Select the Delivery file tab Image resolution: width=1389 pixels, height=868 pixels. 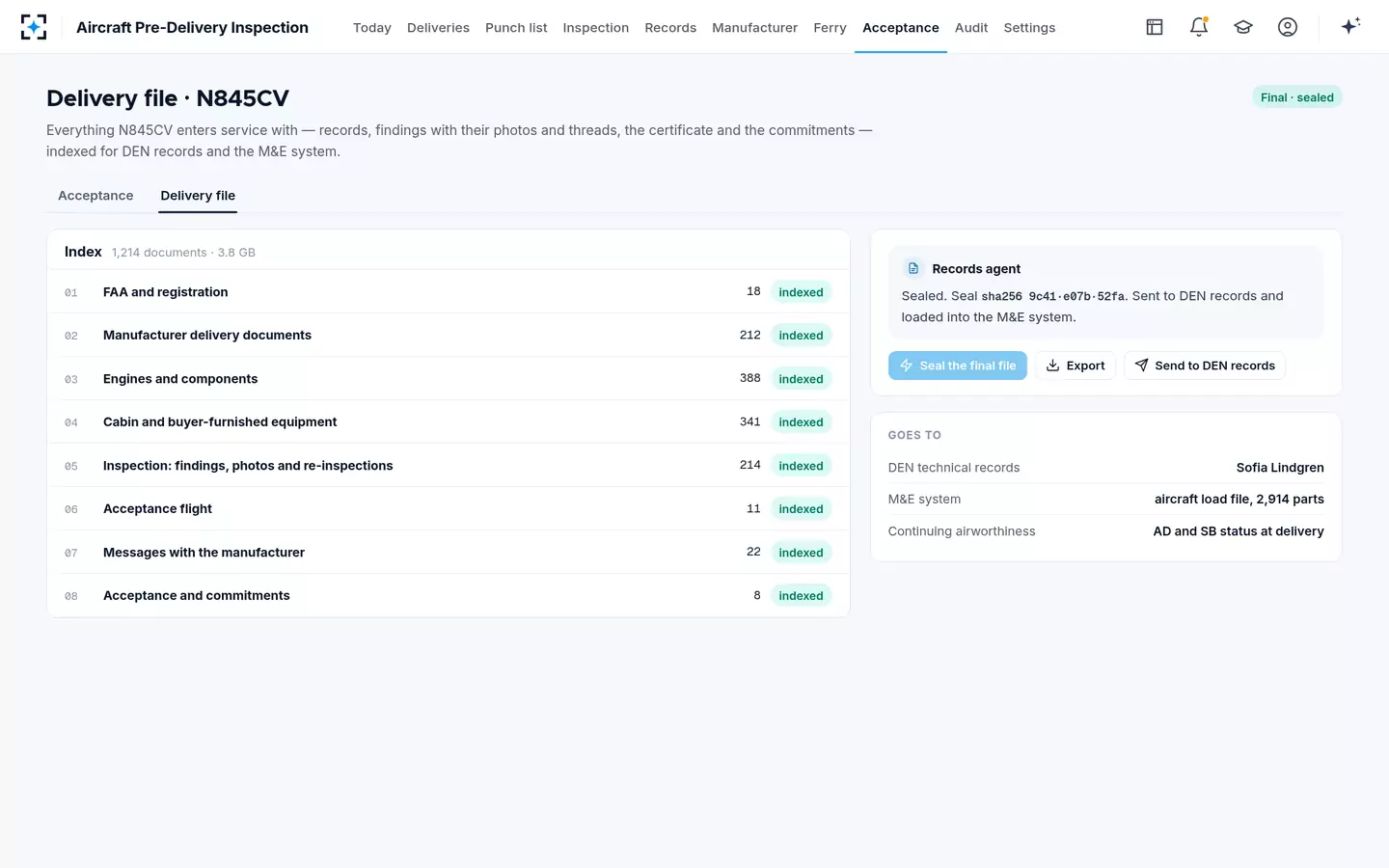point(198,196)
